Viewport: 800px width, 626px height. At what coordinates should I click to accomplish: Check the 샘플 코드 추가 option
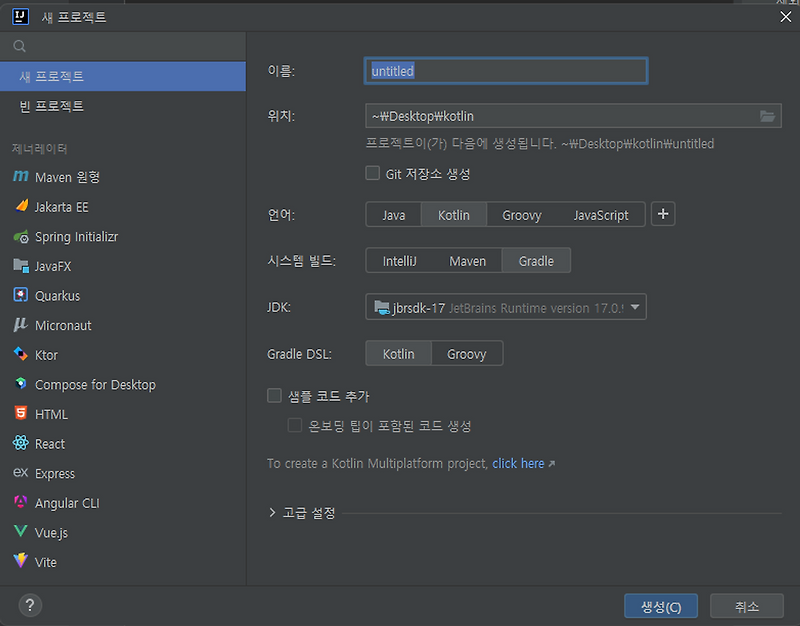(x=274, y=395)
